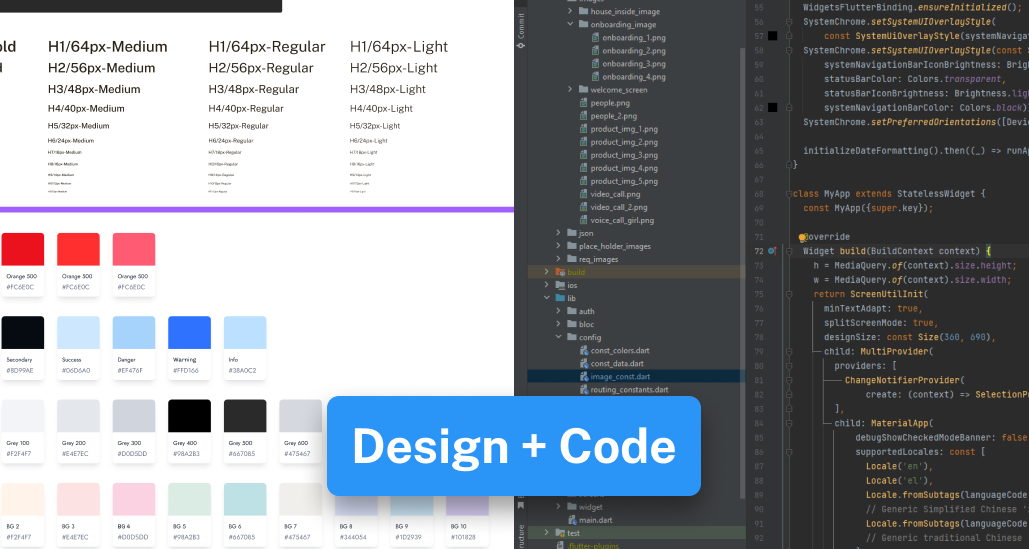
Task: Expand the house_inside_image folder
Action: click(x=569, y=11)
